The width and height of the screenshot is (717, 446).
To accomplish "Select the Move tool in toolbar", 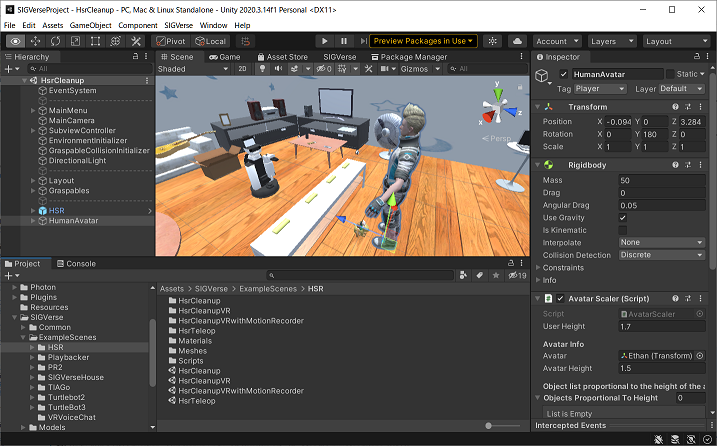I will [35, 41].
